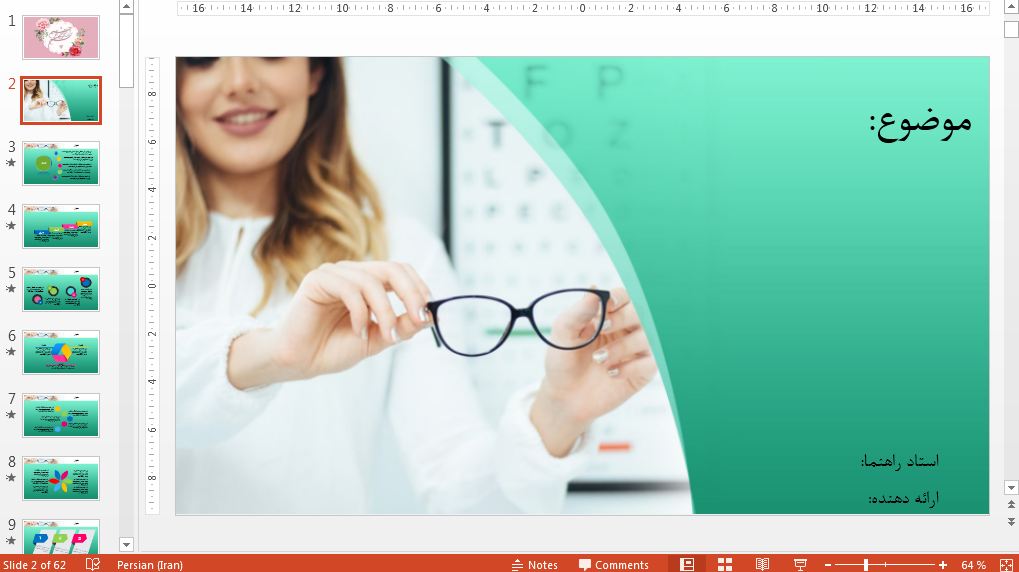Click the zoom slider handle
Viewport: 1019px width, 572px height.
[x=866, y=565]
